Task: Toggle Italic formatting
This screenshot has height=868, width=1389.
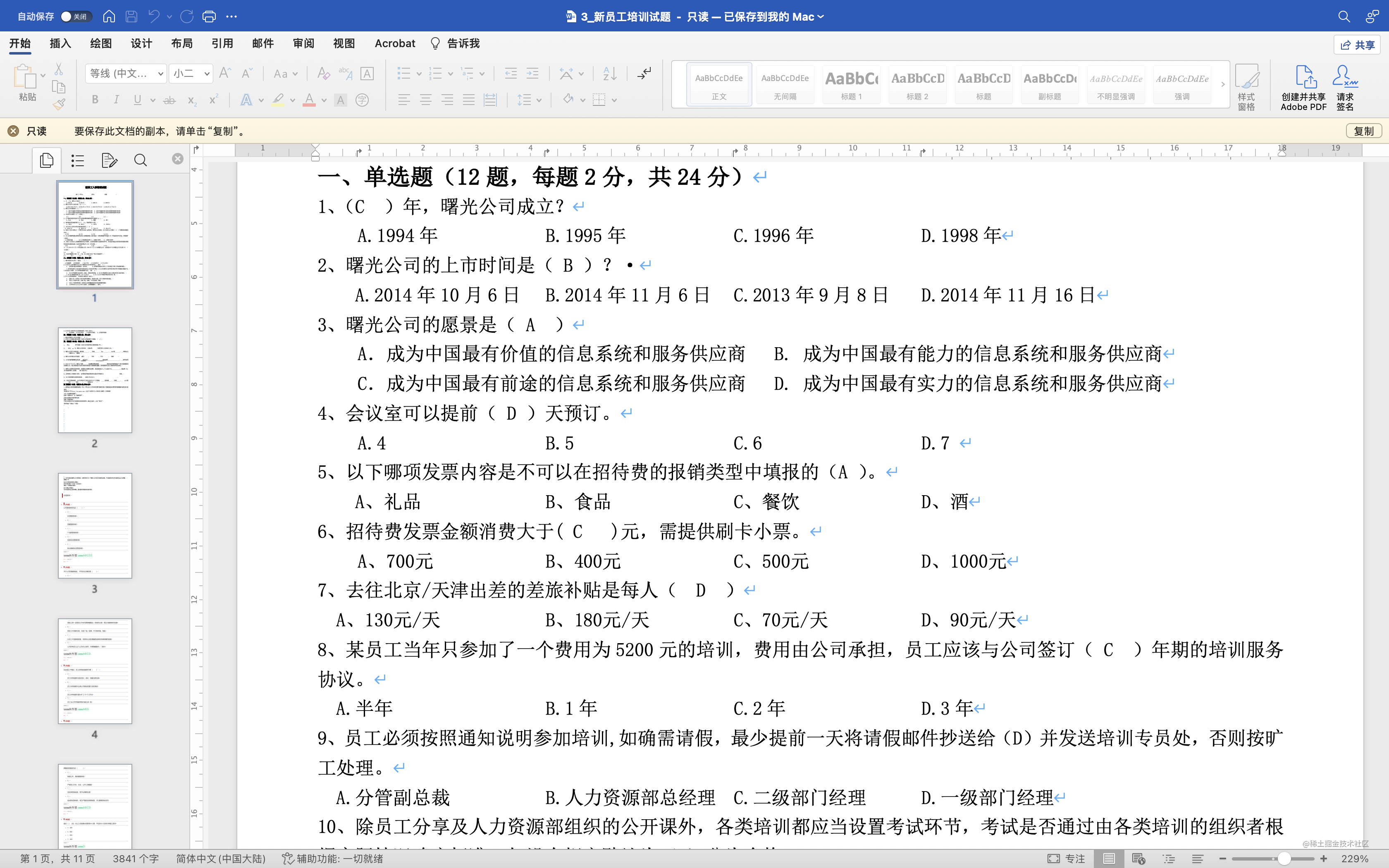Action: pyautogui.click(x=116, y=100)
